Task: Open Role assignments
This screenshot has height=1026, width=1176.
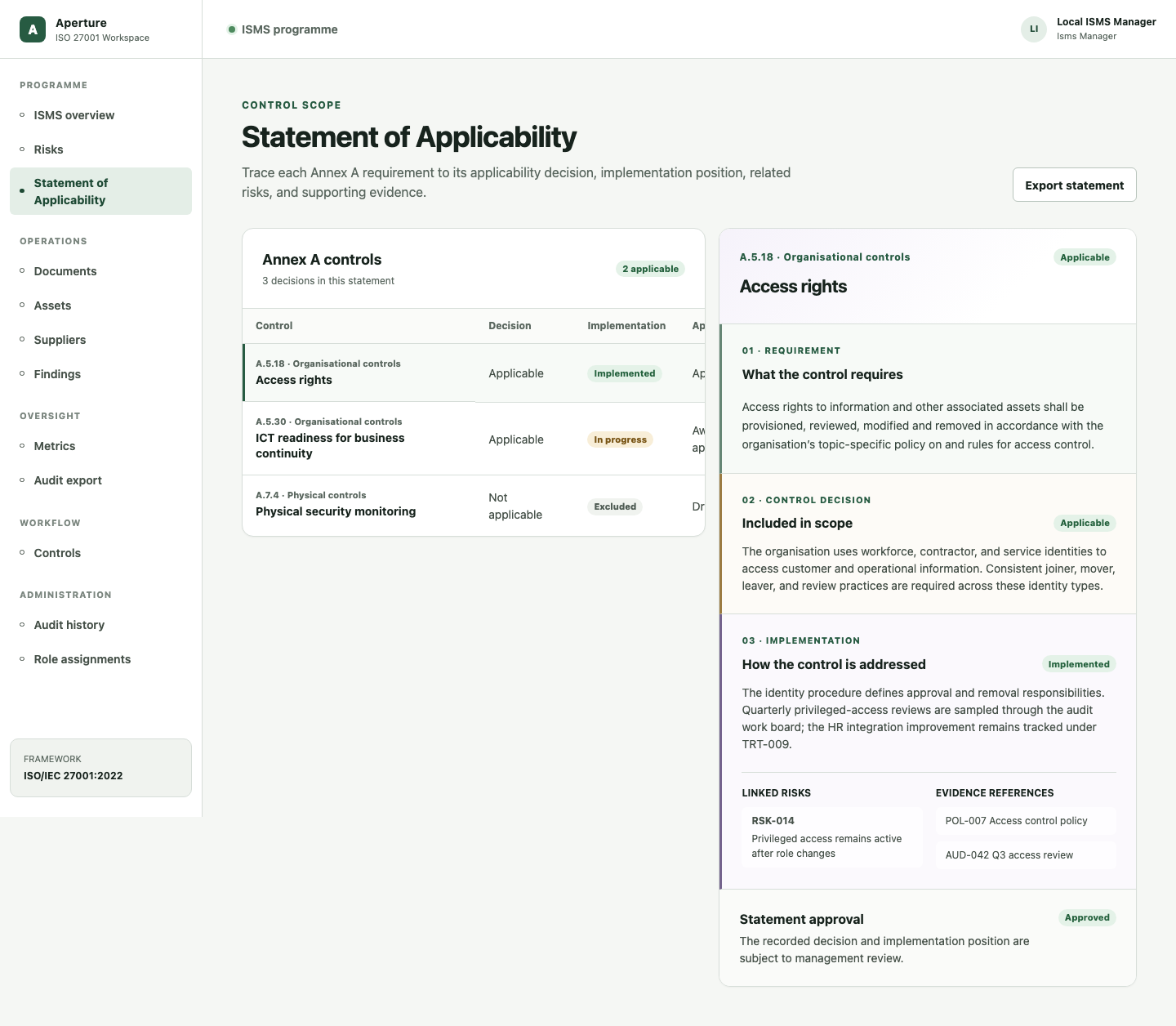Action: (x=100, y=659)
